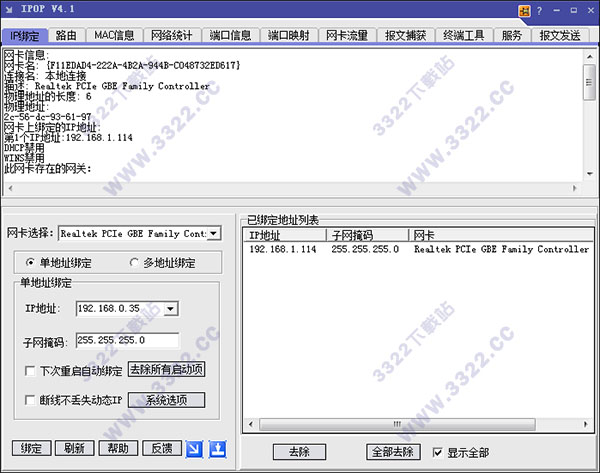Open the 终端工具 tab

(463, 36)
